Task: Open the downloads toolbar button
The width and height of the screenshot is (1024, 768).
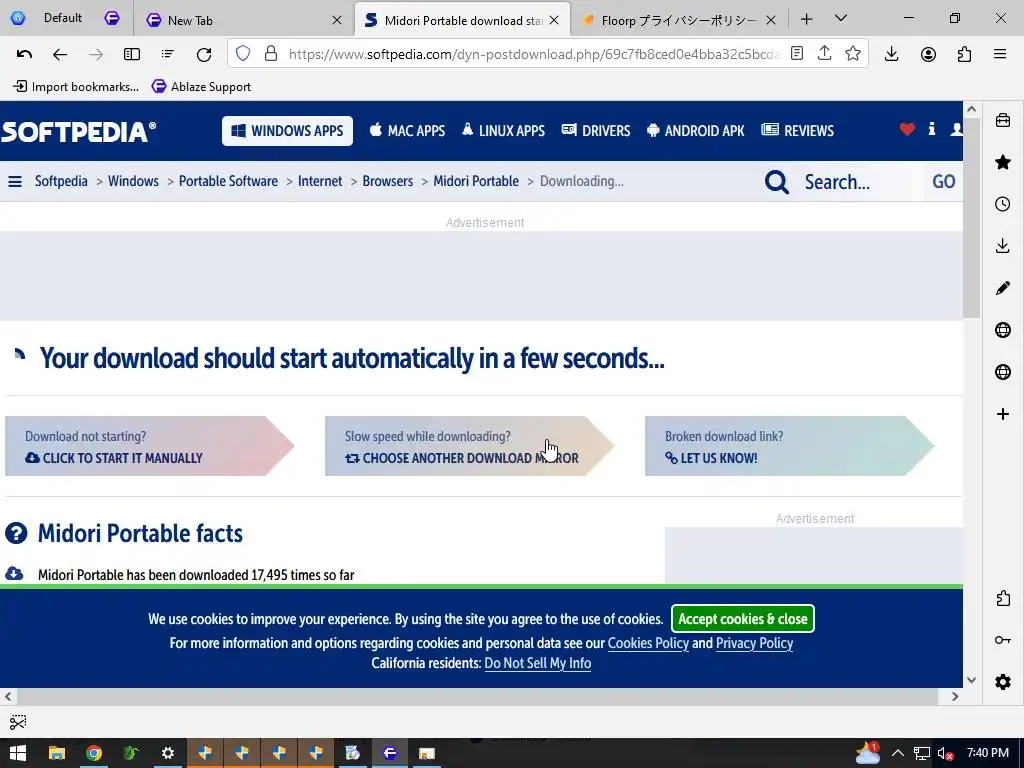Action: pos(891,54)
